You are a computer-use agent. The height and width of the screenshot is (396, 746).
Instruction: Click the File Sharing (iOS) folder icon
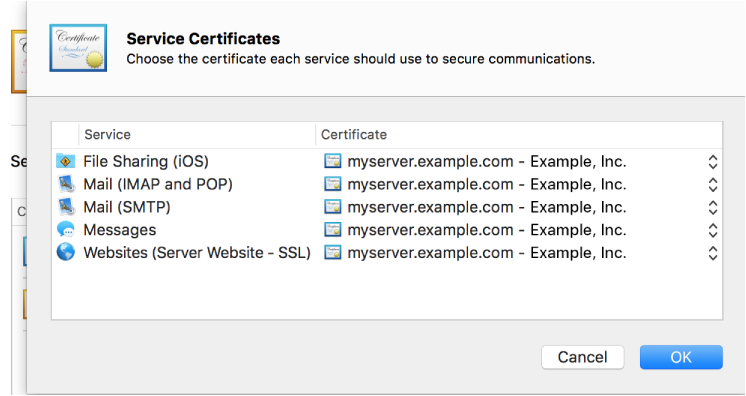[x=65, y=161]
